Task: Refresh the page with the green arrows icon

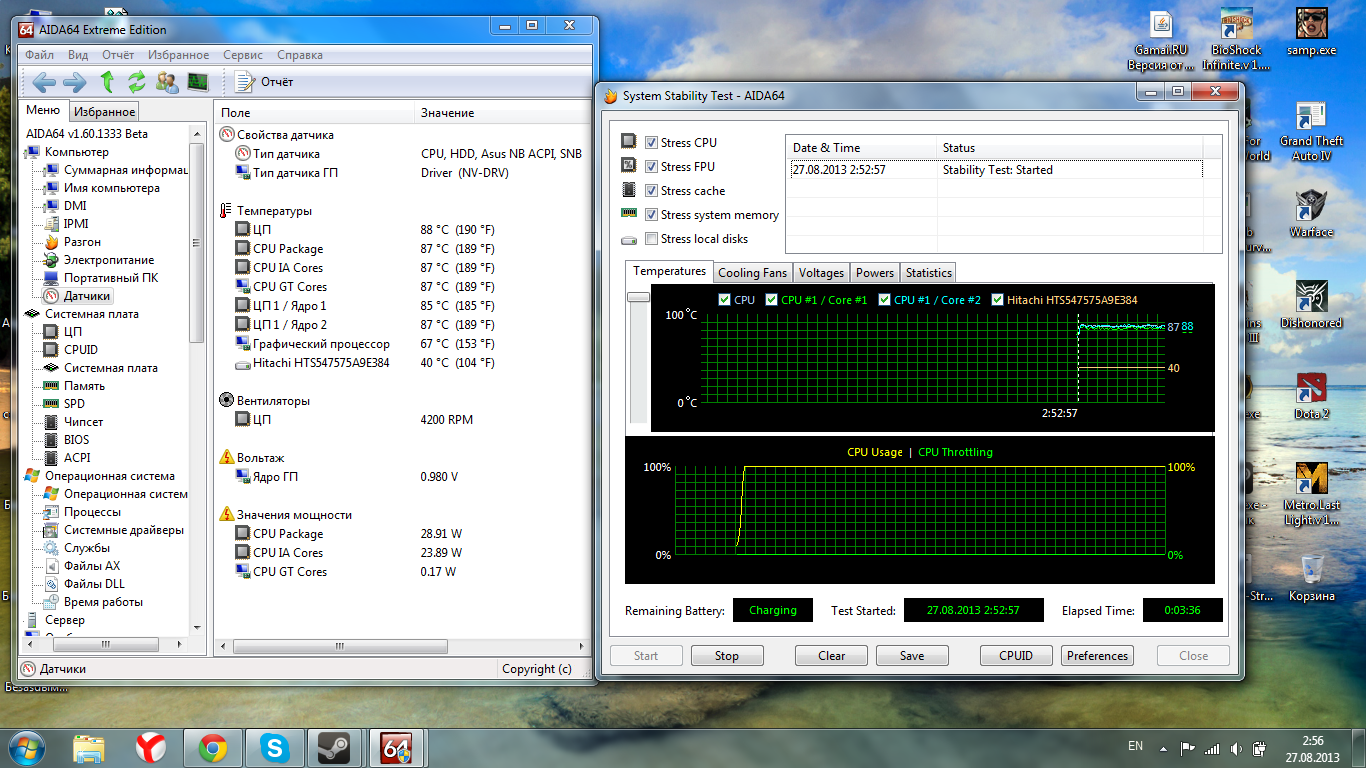Action: pyautogui.click(x=136, y=82)
